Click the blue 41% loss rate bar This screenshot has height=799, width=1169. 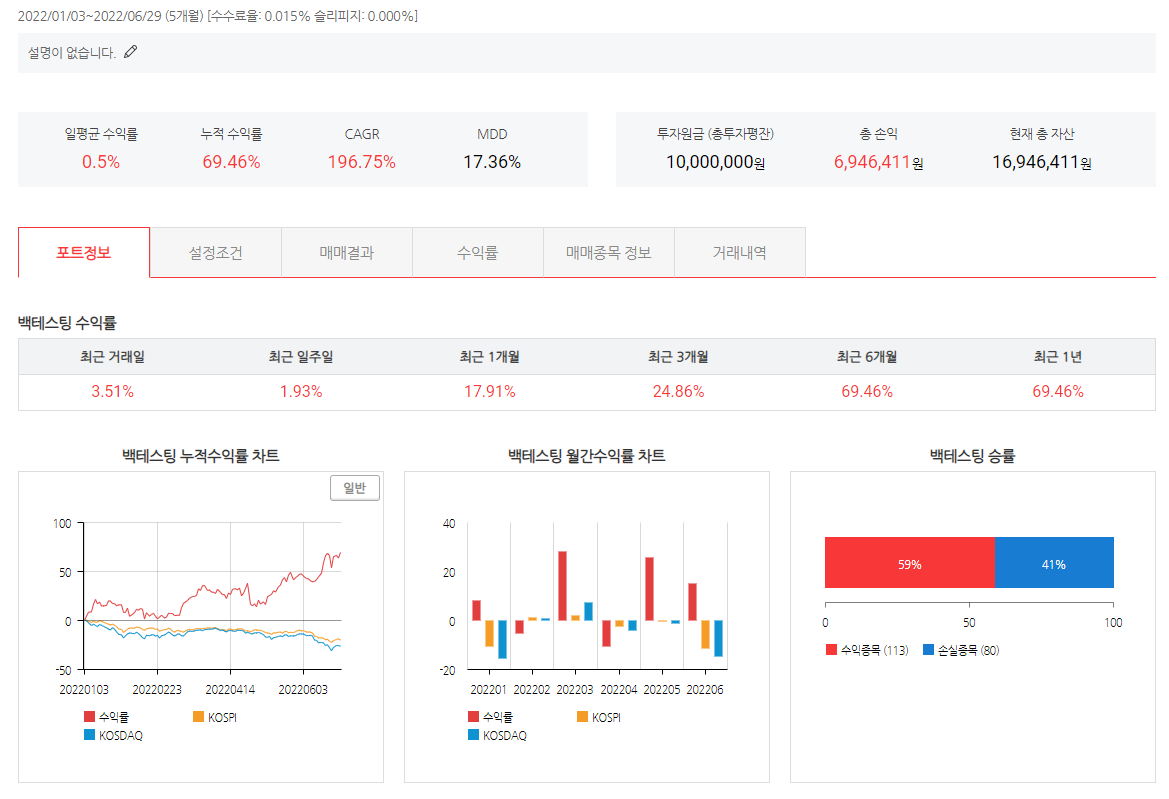tap(1054, 563)
